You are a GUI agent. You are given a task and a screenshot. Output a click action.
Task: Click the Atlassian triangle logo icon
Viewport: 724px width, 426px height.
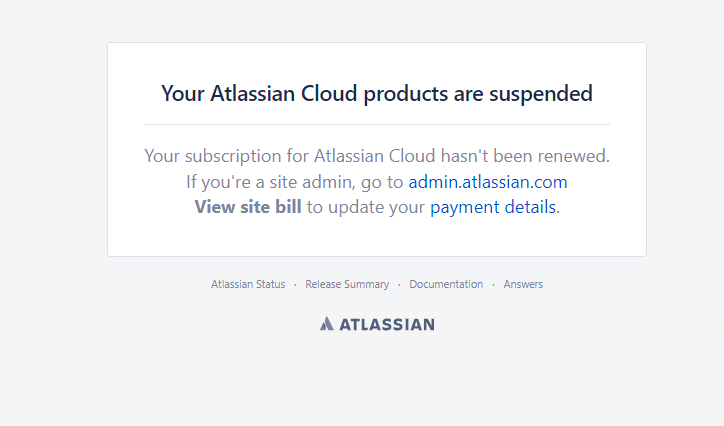(x=326, y=324)
